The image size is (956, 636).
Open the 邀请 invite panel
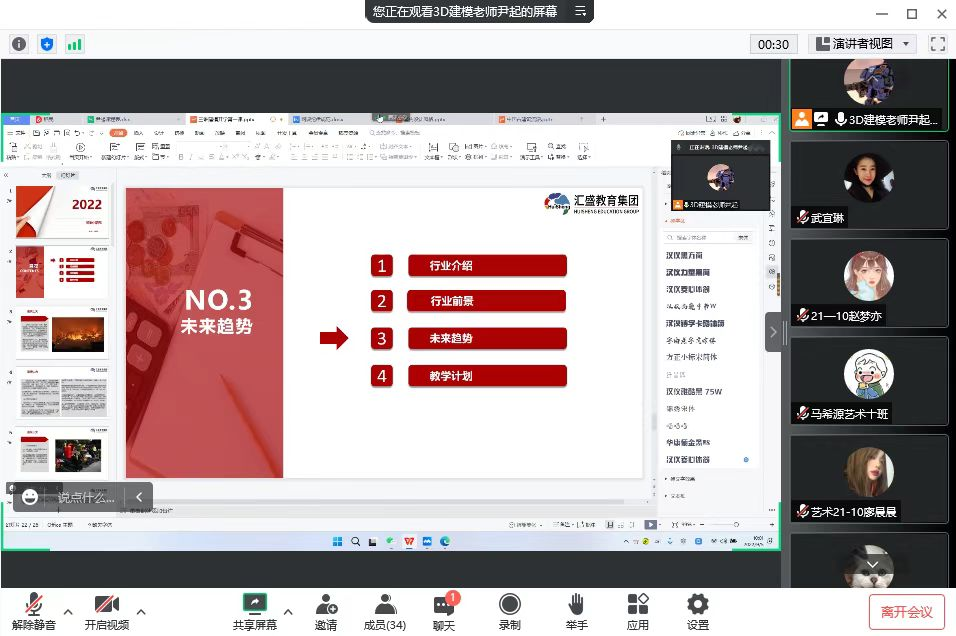pyautogui.click(x=326, y=611)
